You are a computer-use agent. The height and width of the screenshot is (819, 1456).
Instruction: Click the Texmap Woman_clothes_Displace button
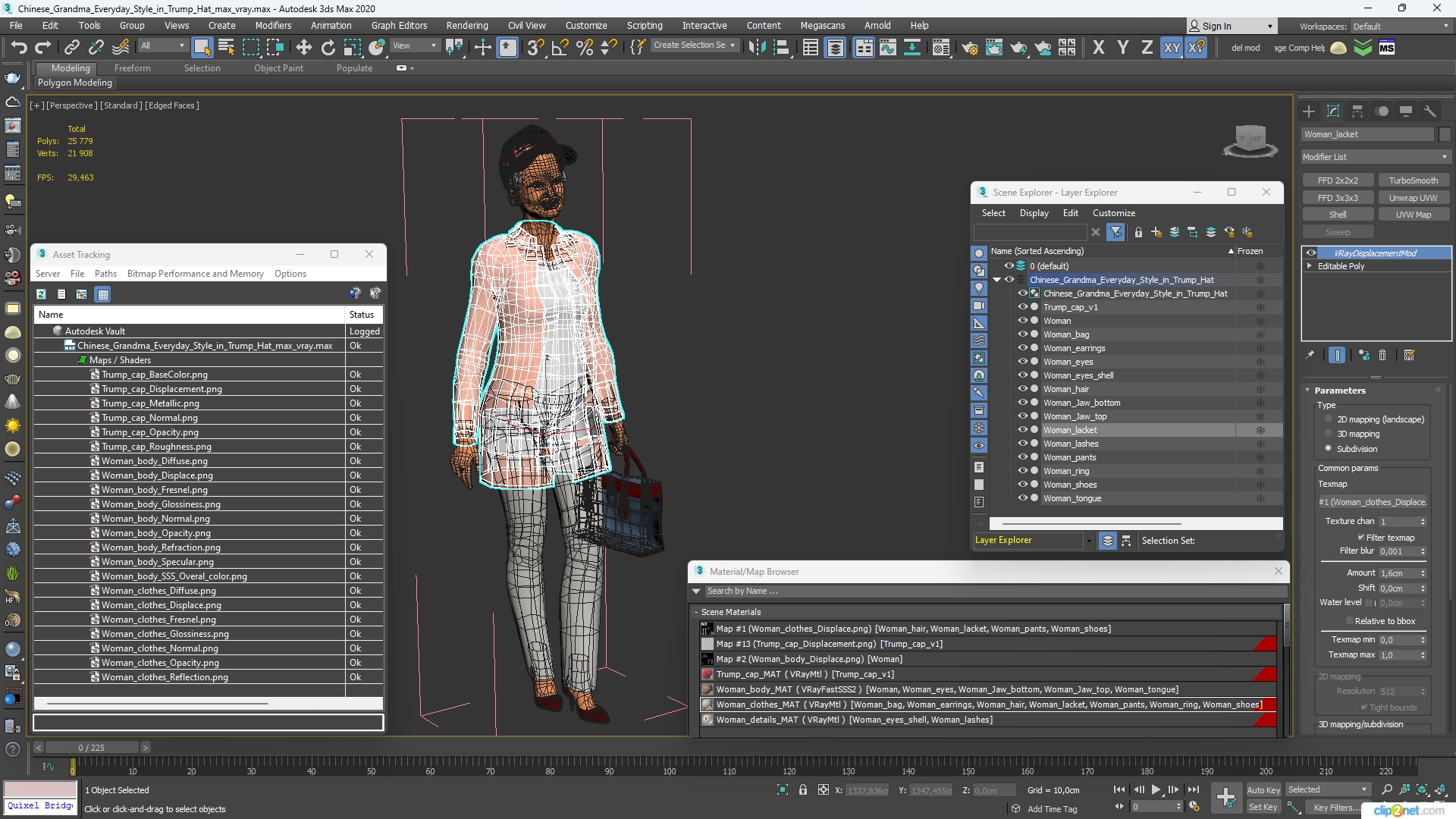pos(1373,502)
